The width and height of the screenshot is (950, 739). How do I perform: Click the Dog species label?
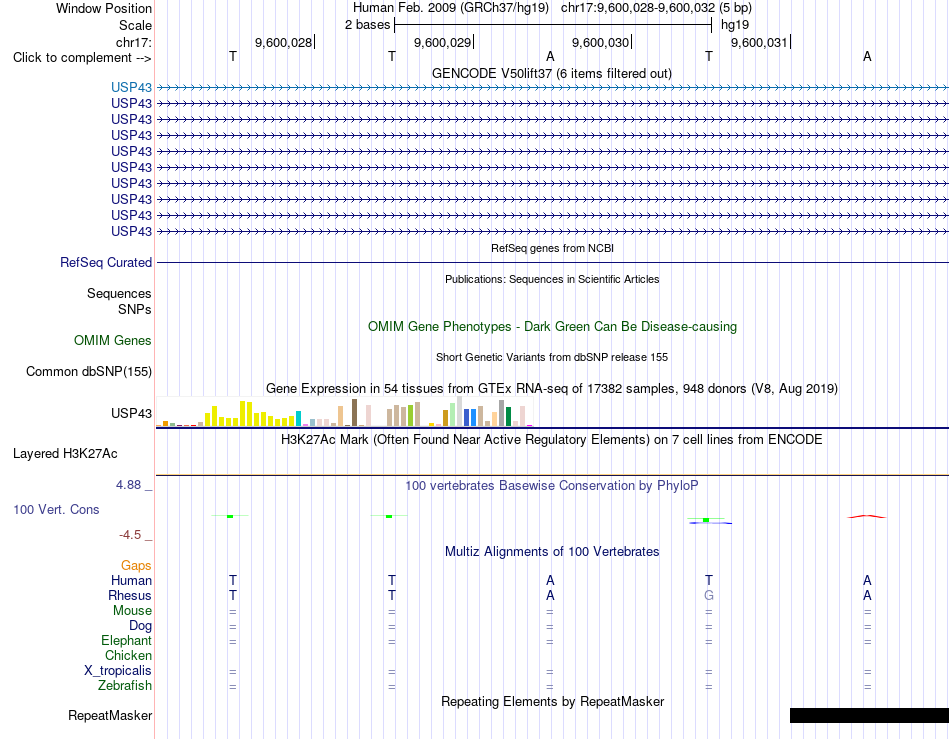tap(140, 626)
